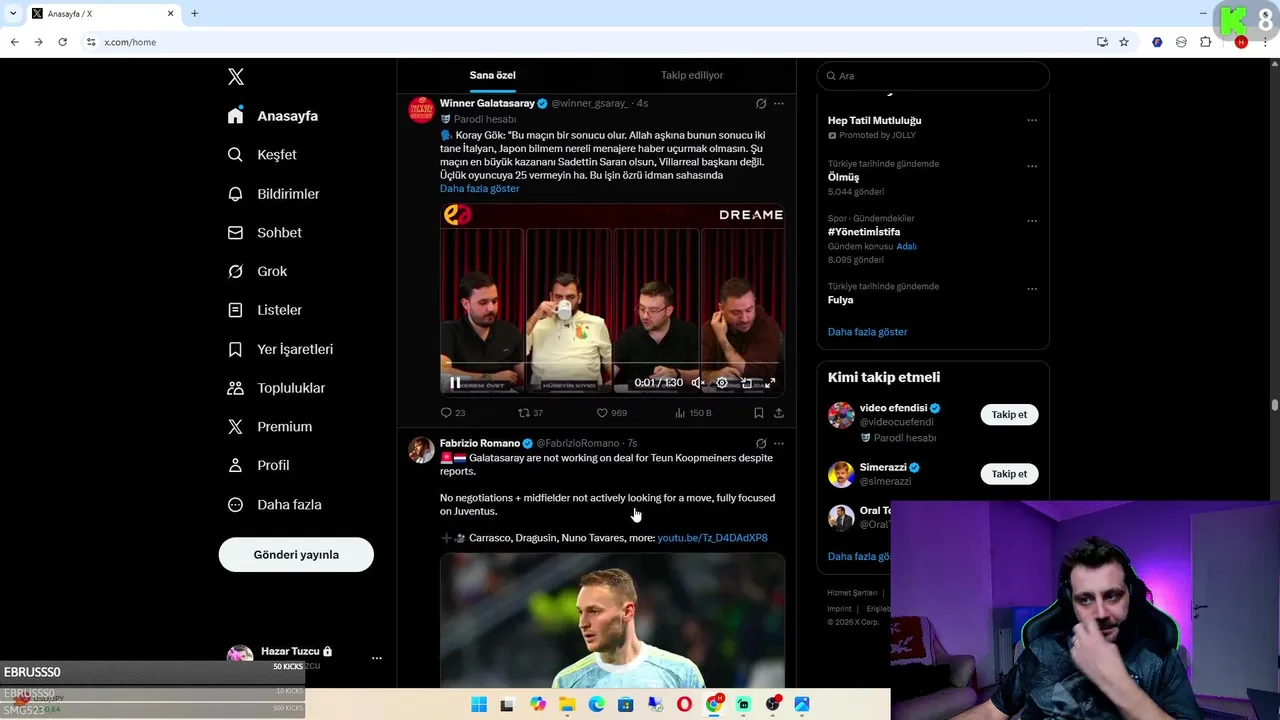Share the Winner Galatasaray post
The height and width of the screenshot is (720, 1280).
click(779, 413)
